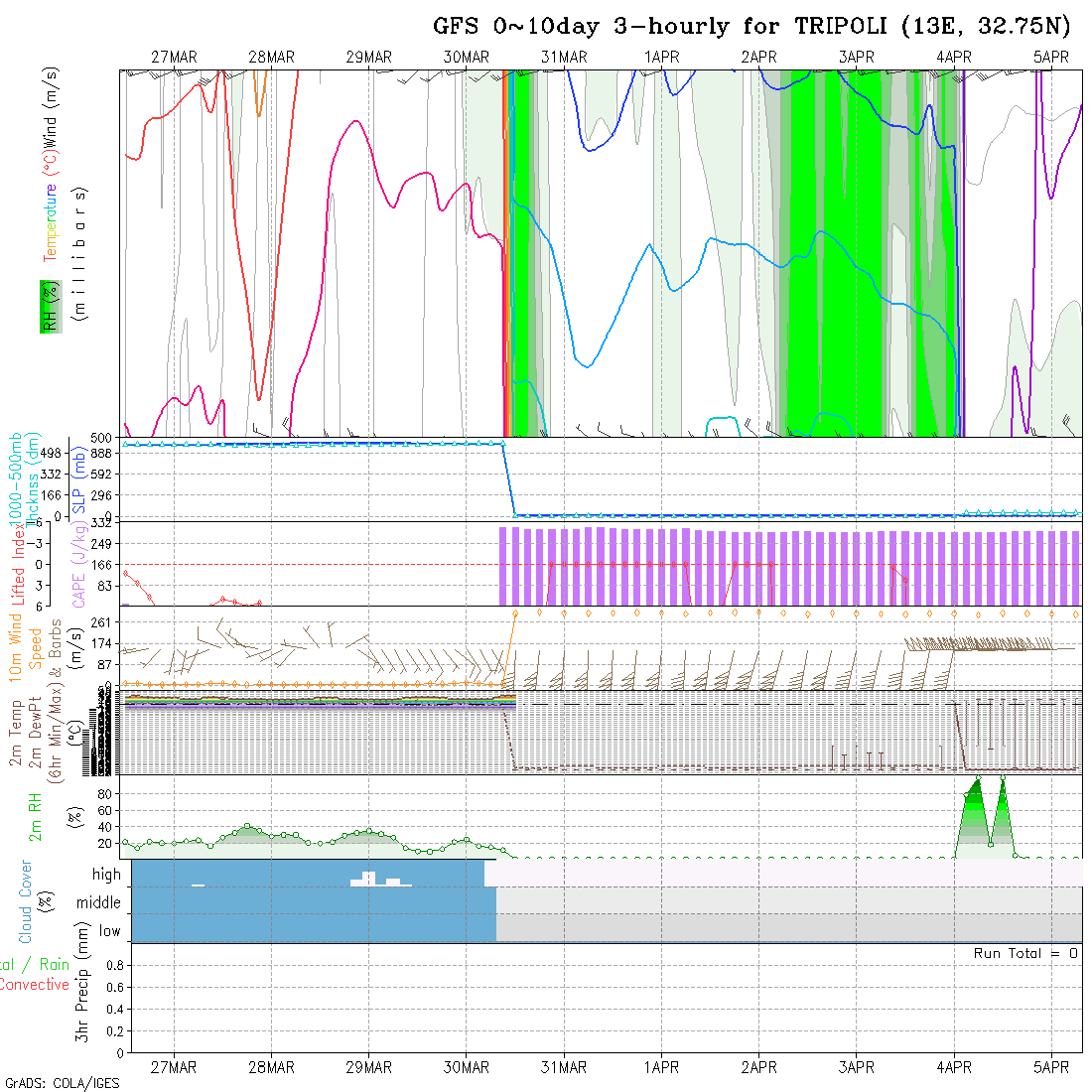Select the 27MAR label on the top axis

pos(175,58)
